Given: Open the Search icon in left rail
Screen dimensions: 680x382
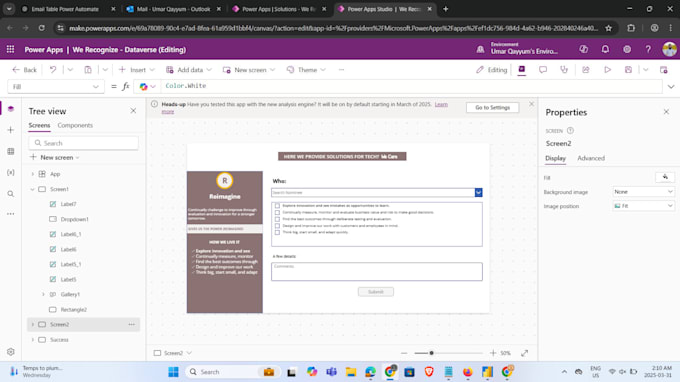Looking at the screenshot, I should [x=11, y=194].
